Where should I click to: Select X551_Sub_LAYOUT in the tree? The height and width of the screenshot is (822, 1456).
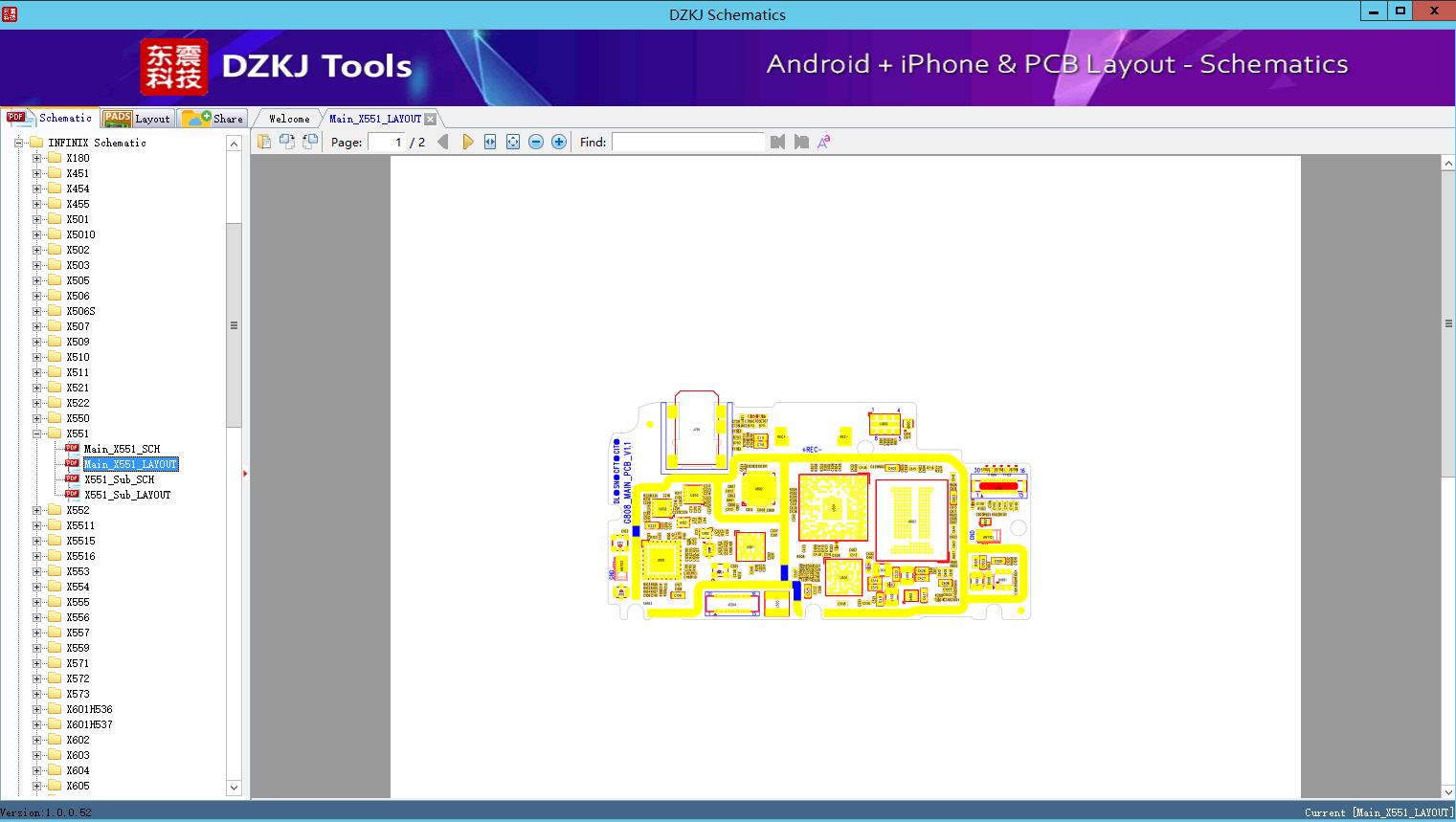click(127, 495)
